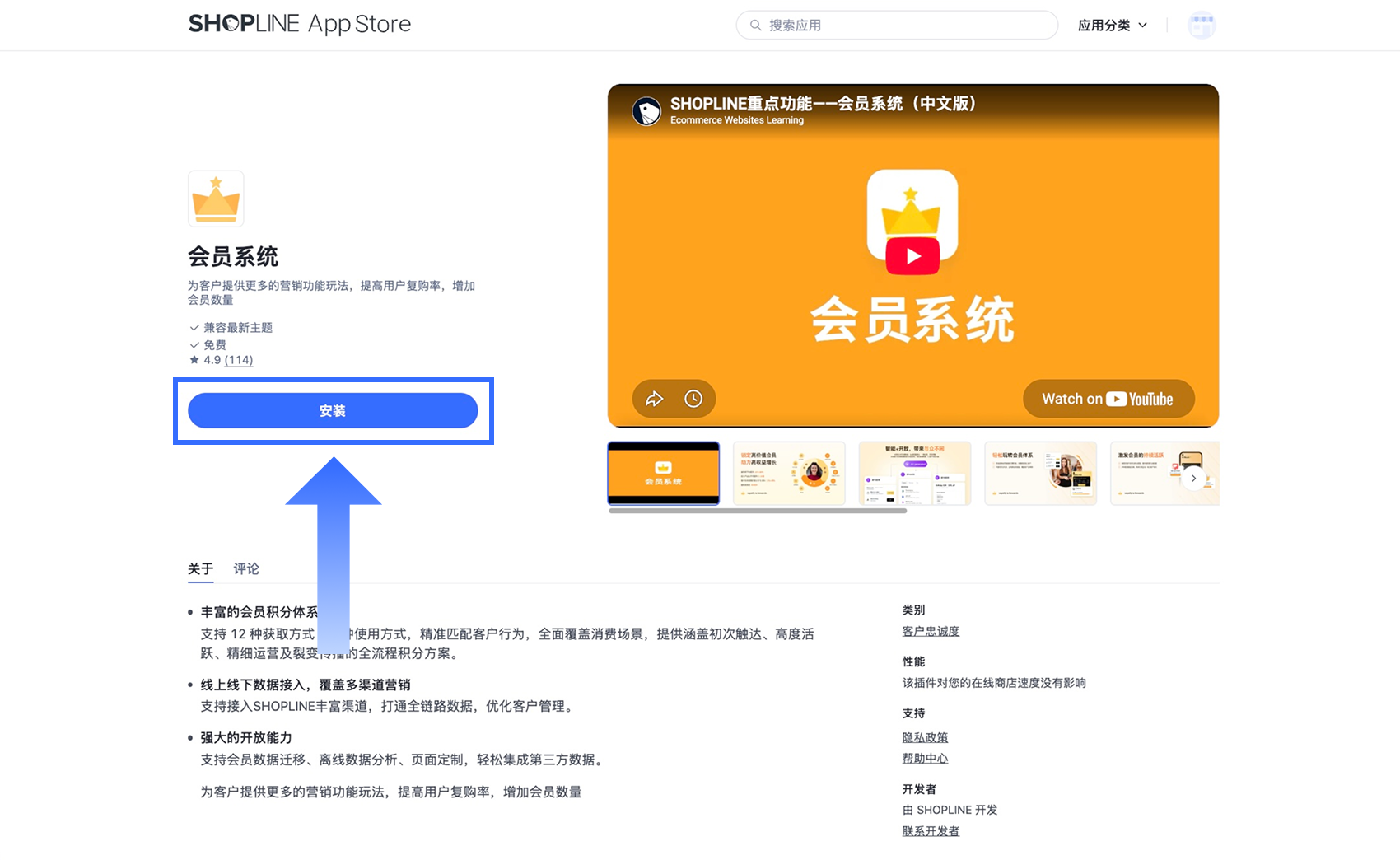Open the 客户忠诚度 category link
This screenshot has width=1400, height=860.
(931, 631)
